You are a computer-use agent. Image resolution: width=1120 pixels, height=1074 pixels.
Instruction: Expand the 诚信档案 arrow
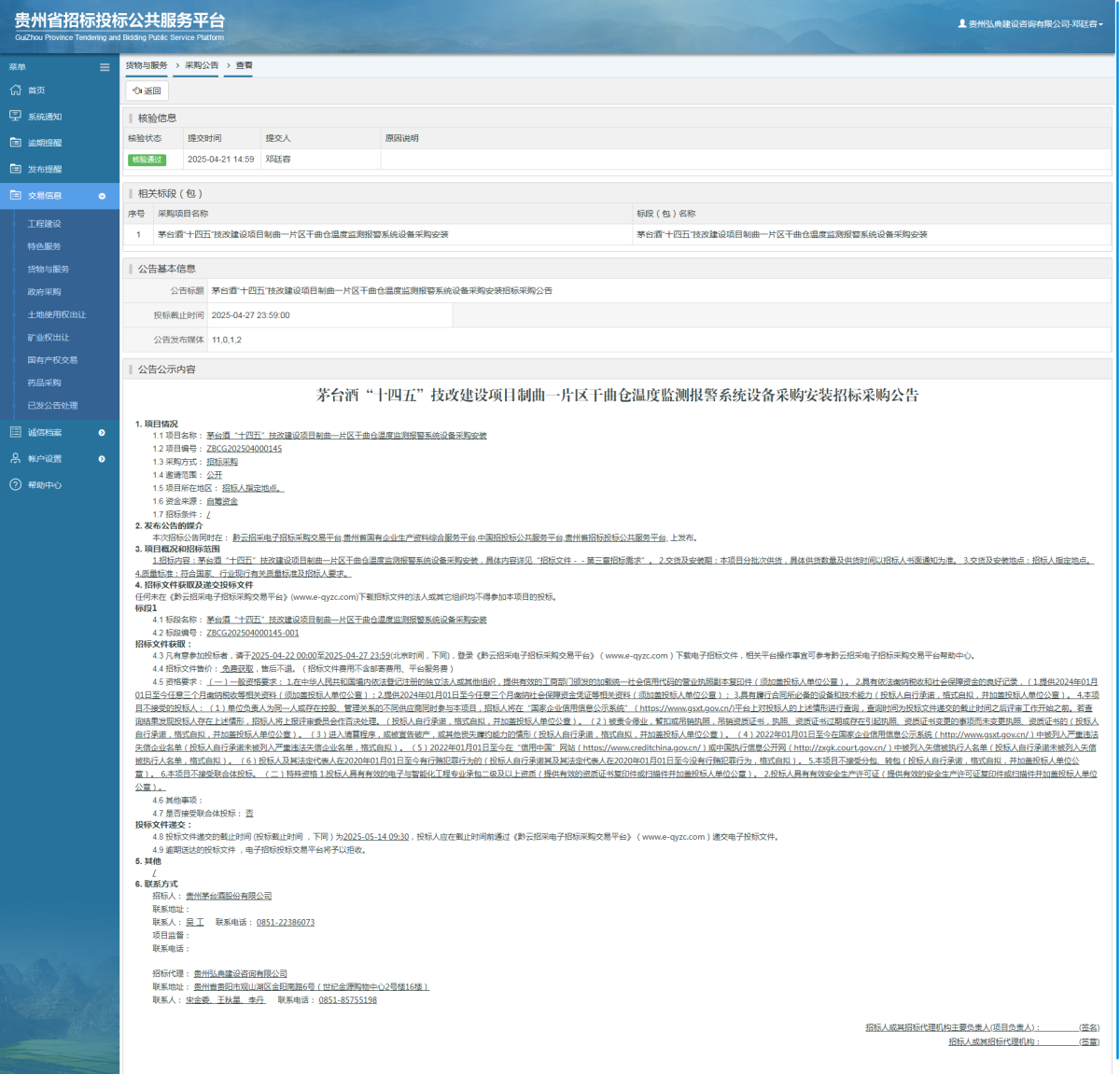point(102,432)
